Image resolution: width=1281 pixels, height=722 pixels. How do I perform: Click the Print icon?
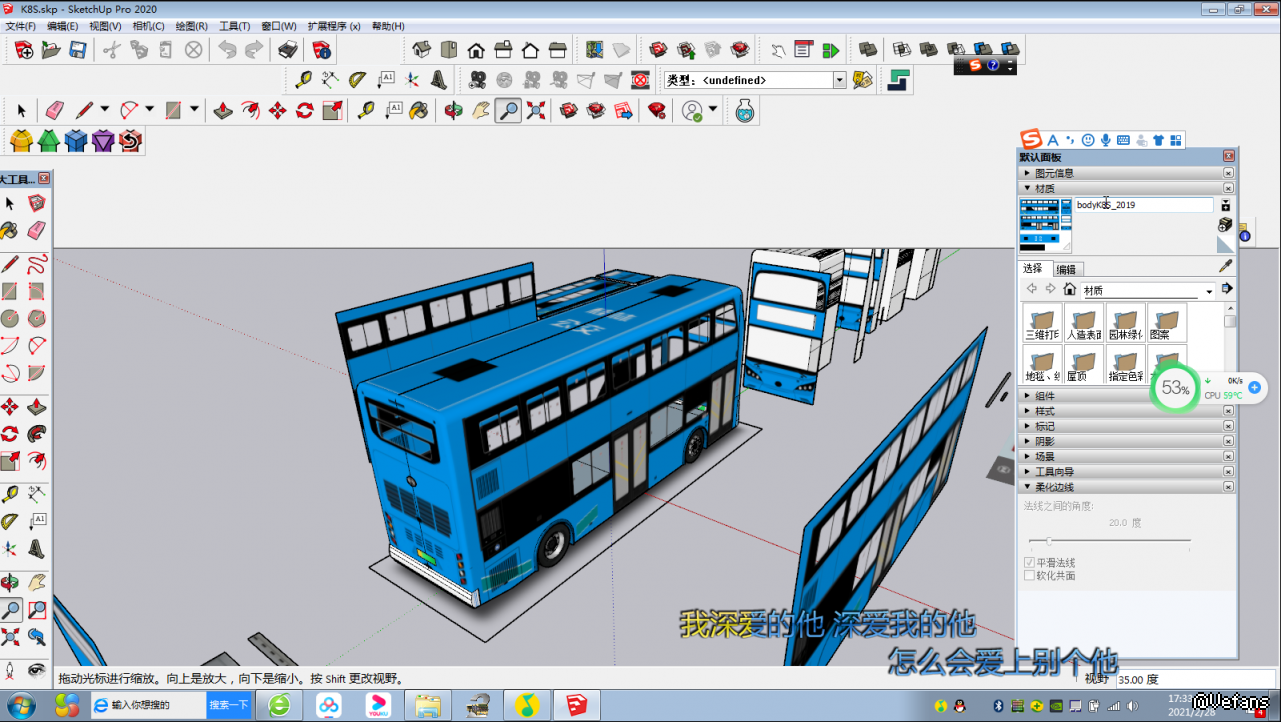[288, 49]
